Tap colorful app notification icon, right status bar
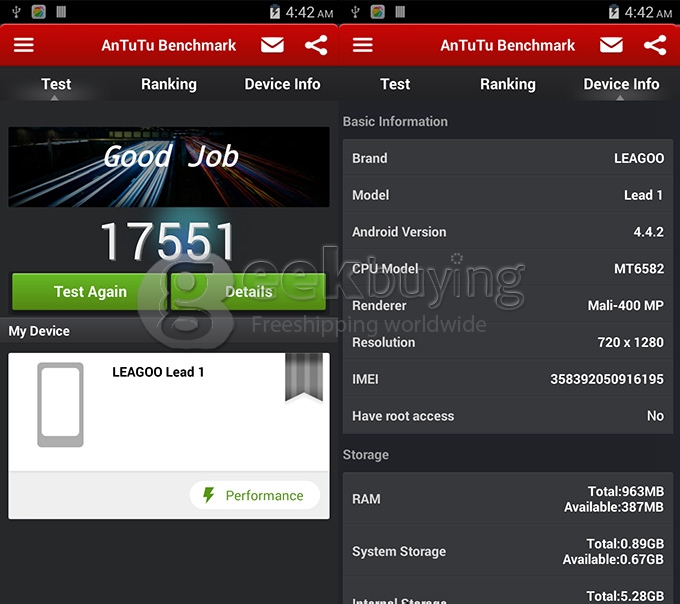Viewport: 680px width, 604px height. 378,12
